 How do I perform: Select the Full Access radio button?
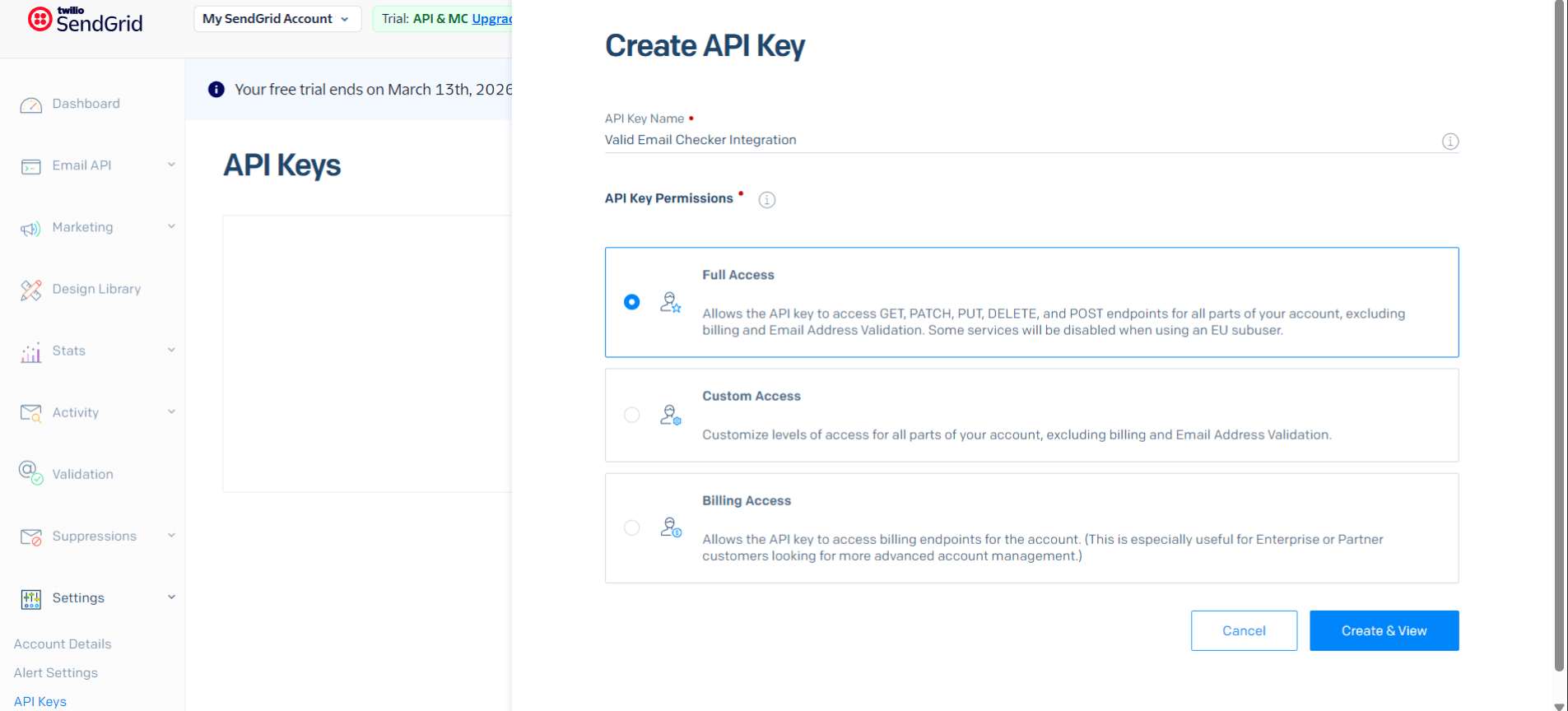(631, 302)
